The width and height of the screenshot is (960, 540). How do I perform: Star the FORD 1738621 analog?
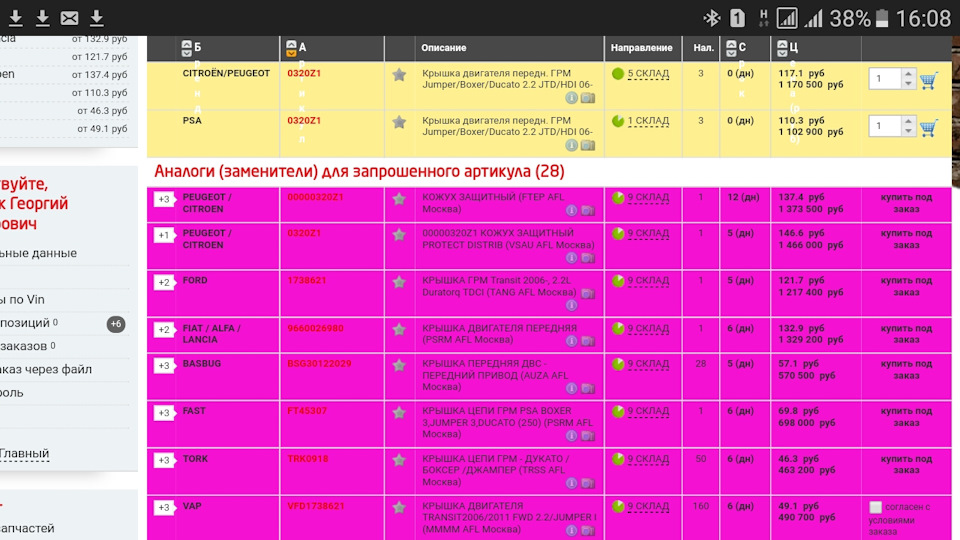click(x=399, y=282)
